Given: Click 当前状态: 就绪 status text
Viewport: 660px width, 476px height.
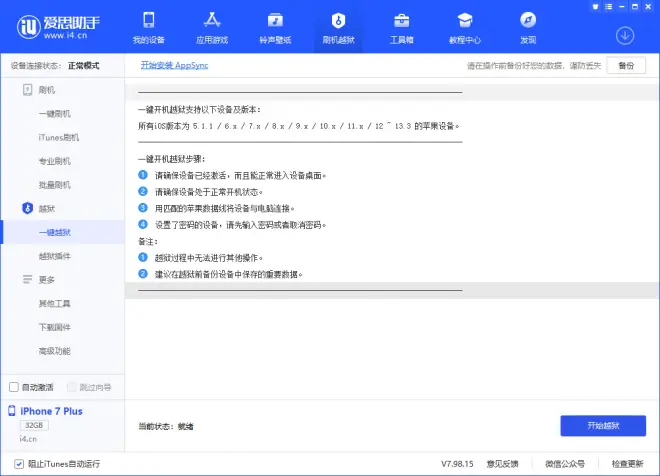Looking at the screenshot, I should [x=166, y=426].
